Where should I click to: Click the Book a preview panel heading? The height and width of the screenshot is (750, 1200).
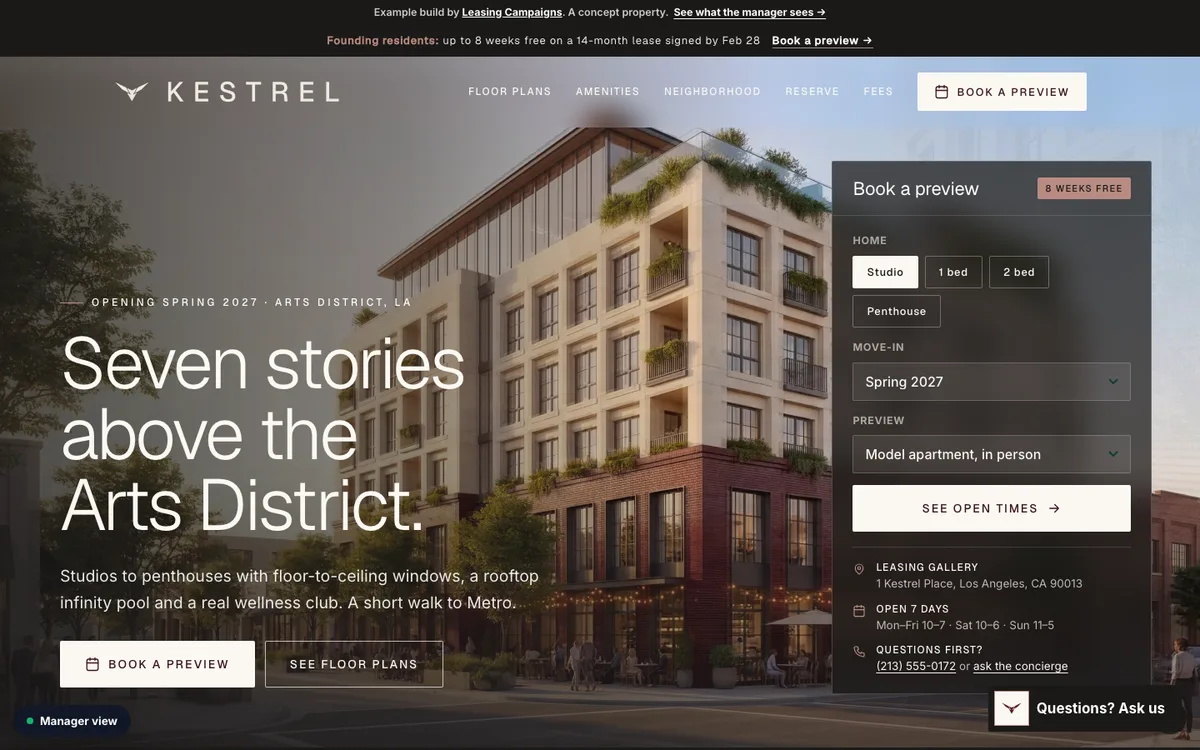click(x=916, y=189)
